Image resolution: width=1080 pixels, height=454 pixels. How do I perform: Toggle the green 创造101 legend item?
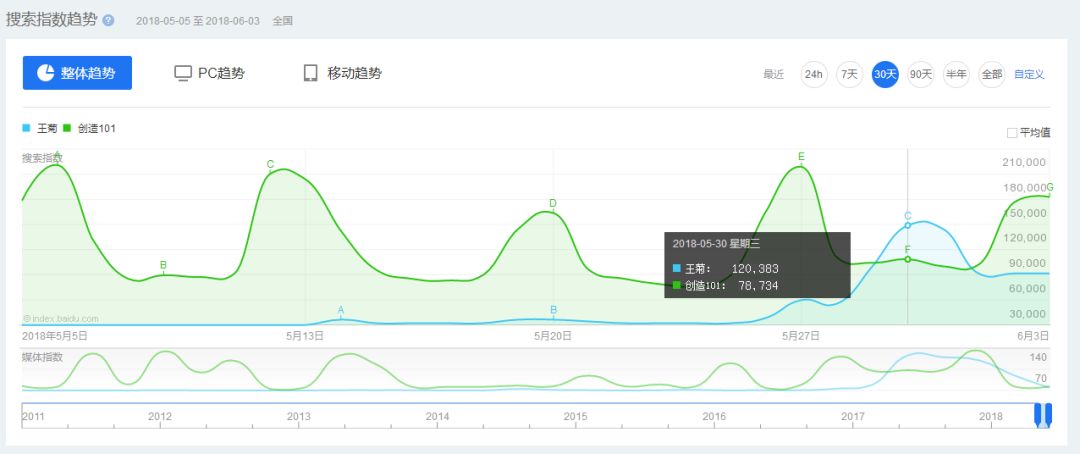[x=90, y=128]
